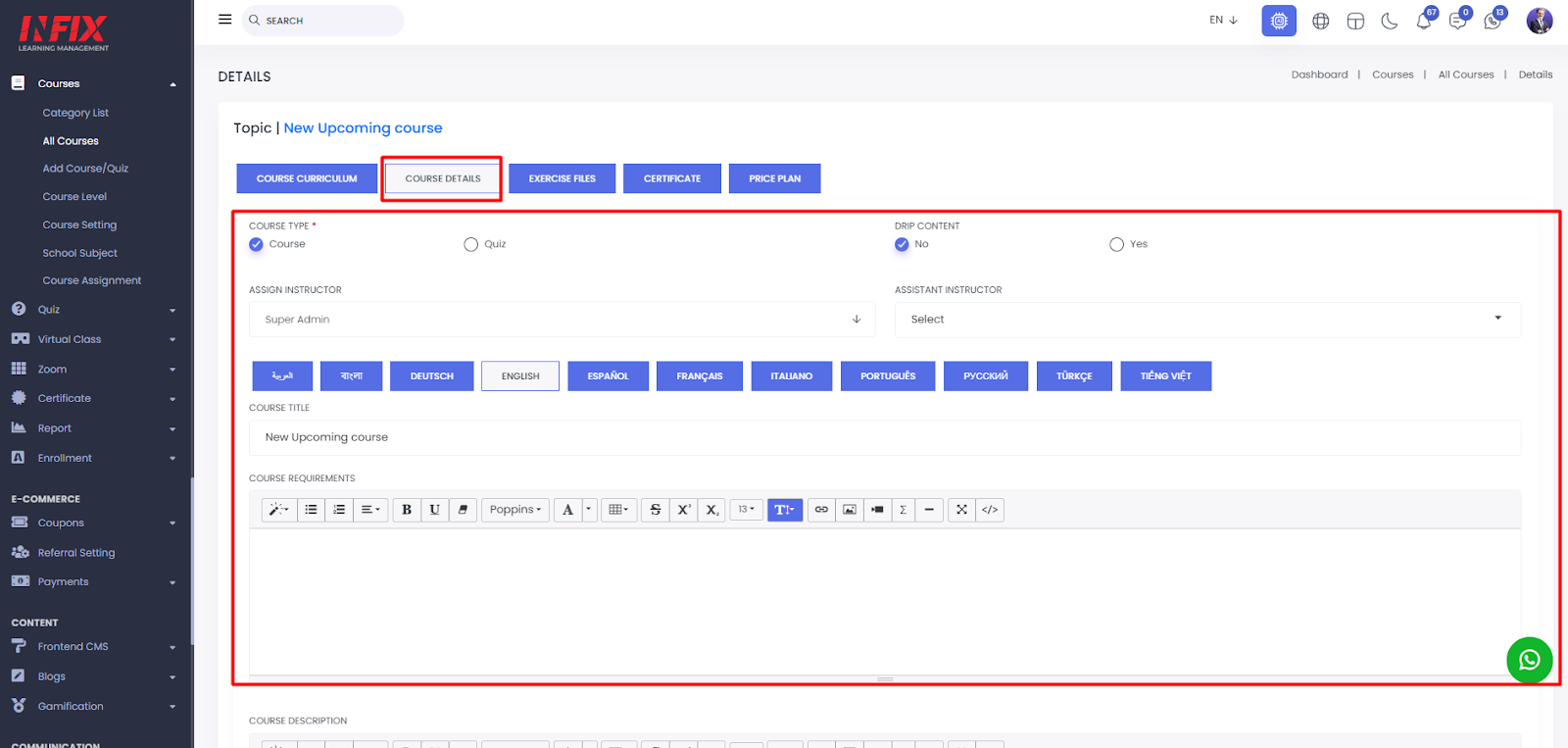Click the editor resize handle bar
Viewport: 1568px width, 748px height.
(885, 678)
